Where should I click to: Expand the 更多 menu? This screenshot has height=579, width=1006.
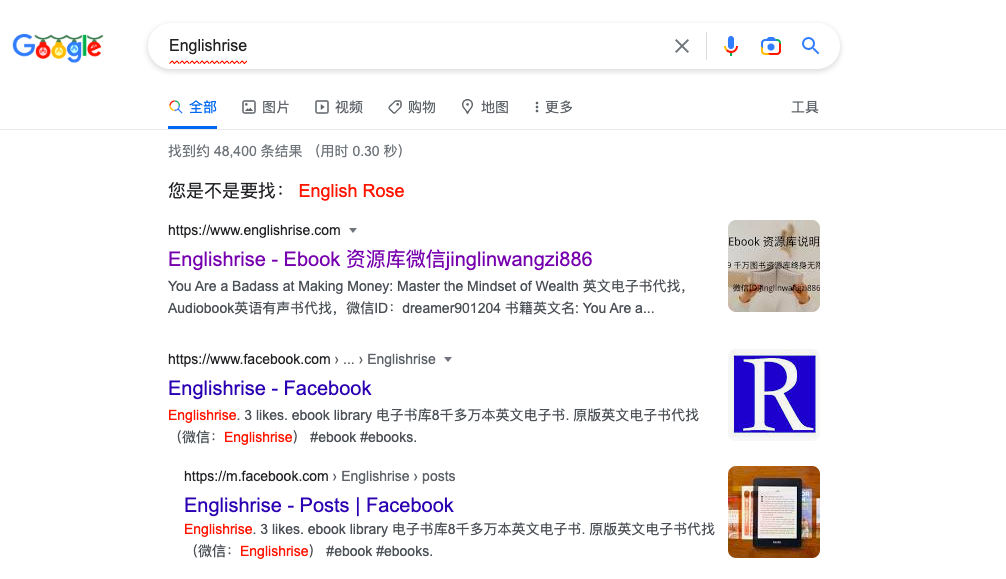click(x=553, y=107)
